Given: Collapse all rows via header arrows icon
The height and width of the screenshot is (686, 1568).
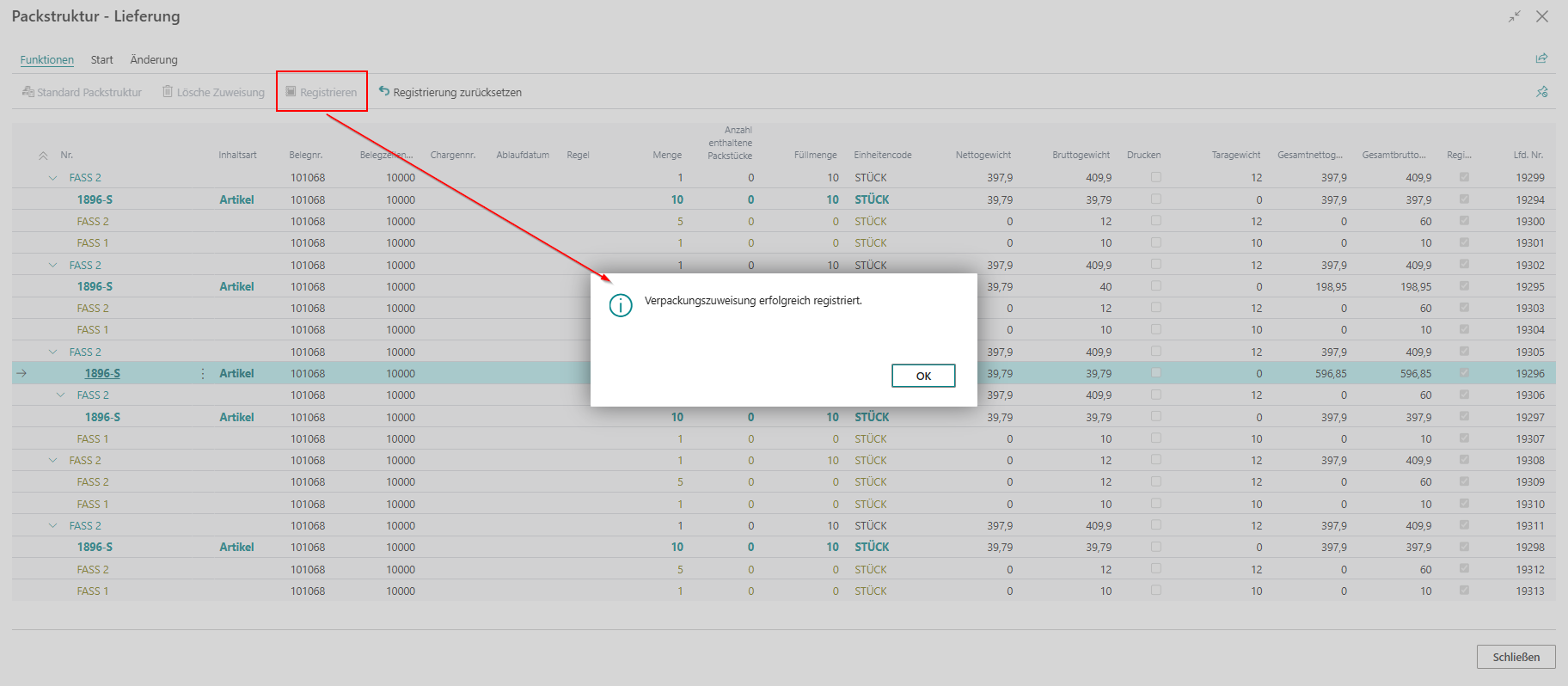Looking at the screenshot, I should [43, 156].
